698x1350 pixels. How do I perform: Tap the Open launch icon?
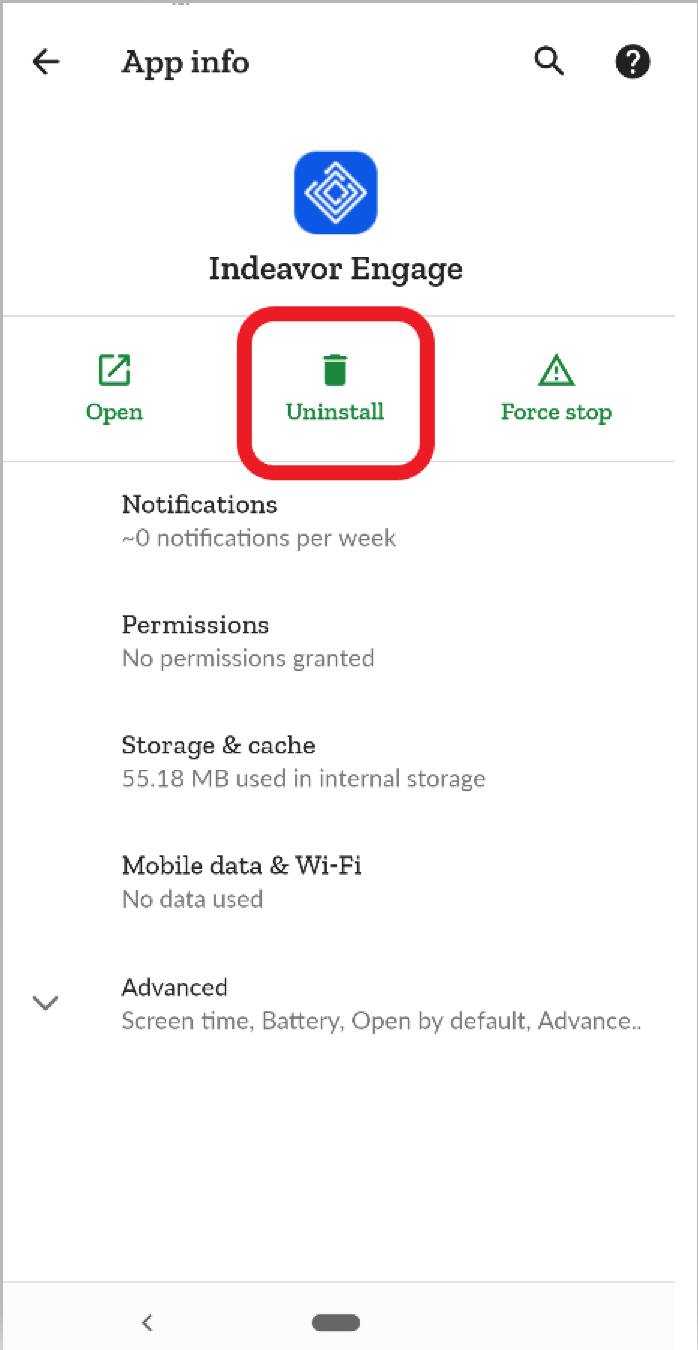[x=114, y=369]
